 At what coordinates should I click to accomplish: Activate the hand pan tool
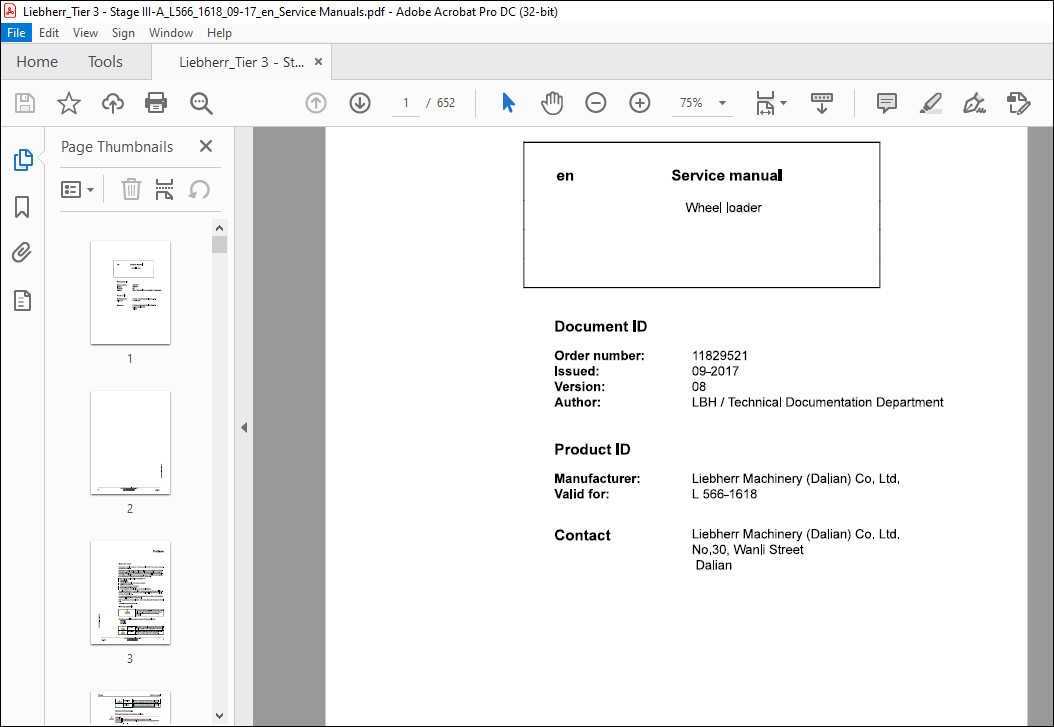552,103
